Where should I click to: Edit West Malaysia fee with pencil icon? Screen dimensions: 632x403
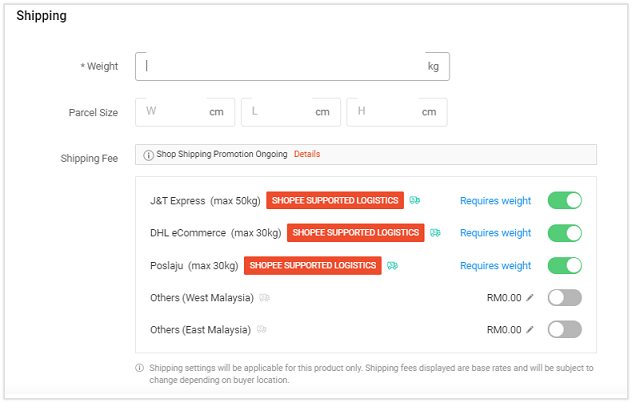[530, 298]
